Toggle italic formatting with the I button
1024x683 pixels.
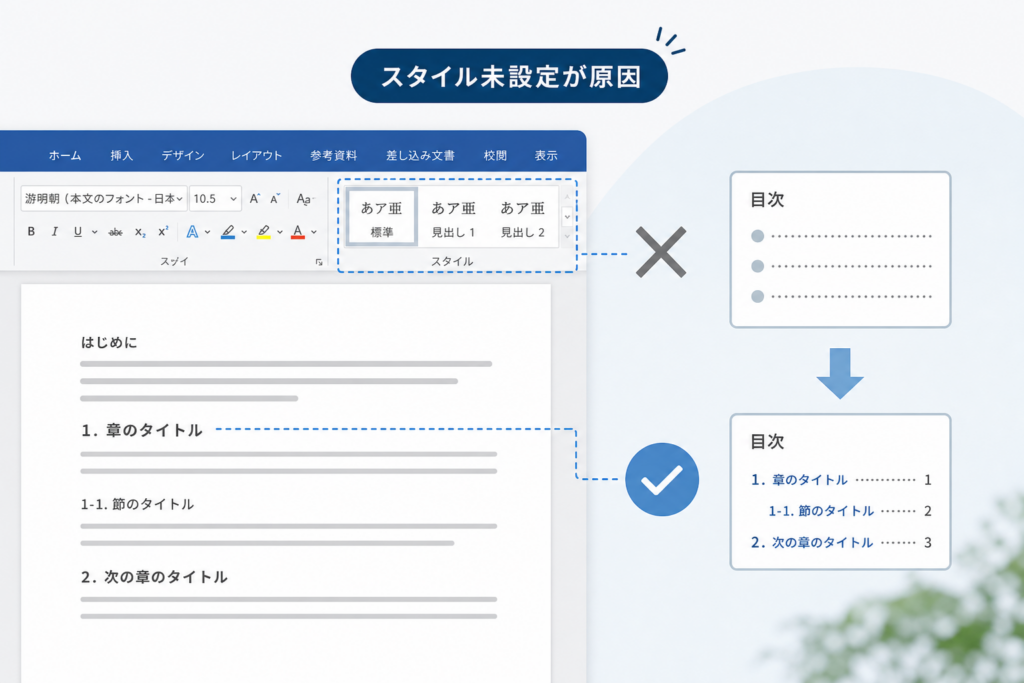[54, 231]
